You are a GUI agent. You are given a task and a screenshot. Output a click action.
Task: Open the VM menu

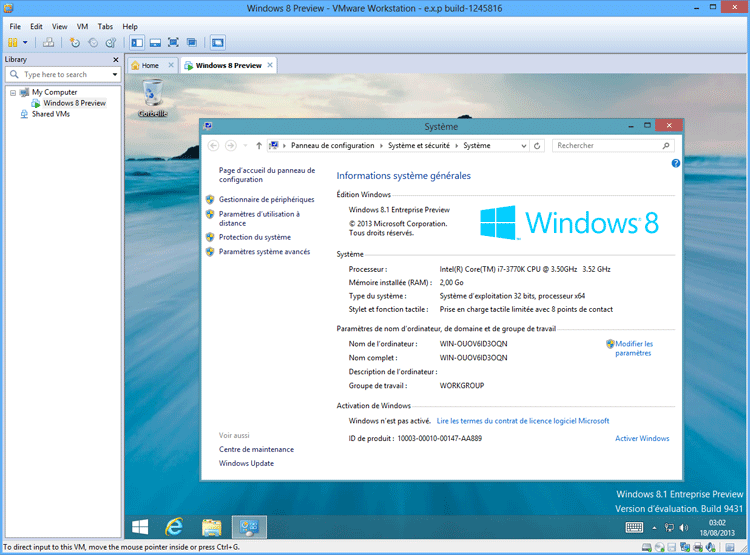point(82,26)
